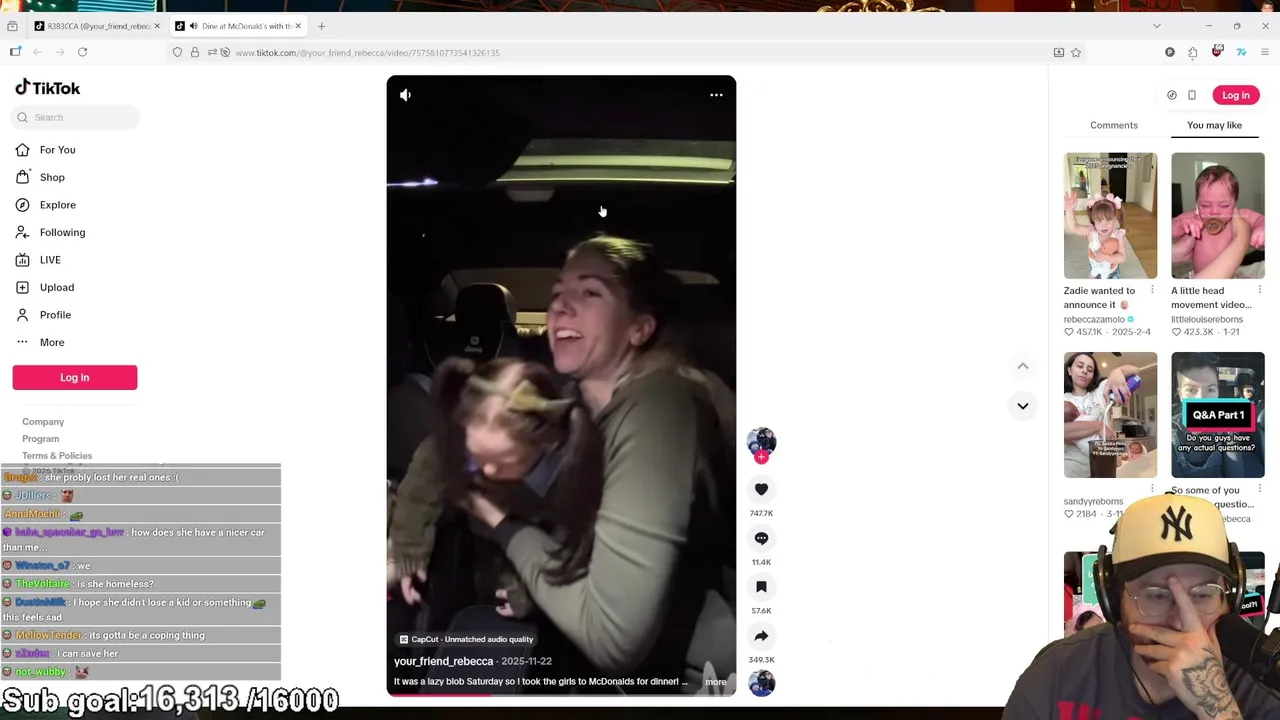Open options for Zadie wanted video card

[x=1152, y=291]
